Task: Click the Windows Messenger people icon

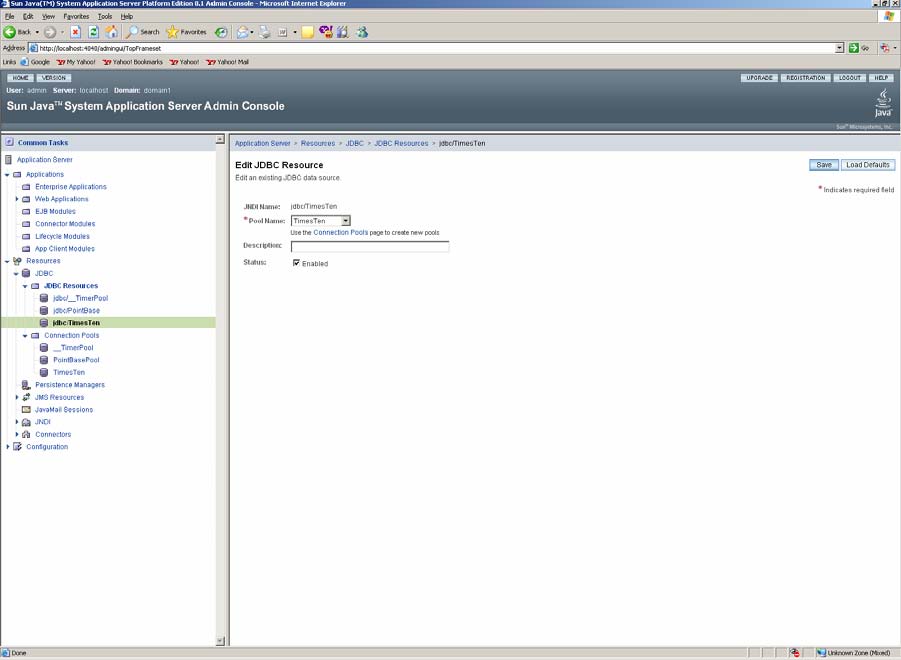Action: 361,32
